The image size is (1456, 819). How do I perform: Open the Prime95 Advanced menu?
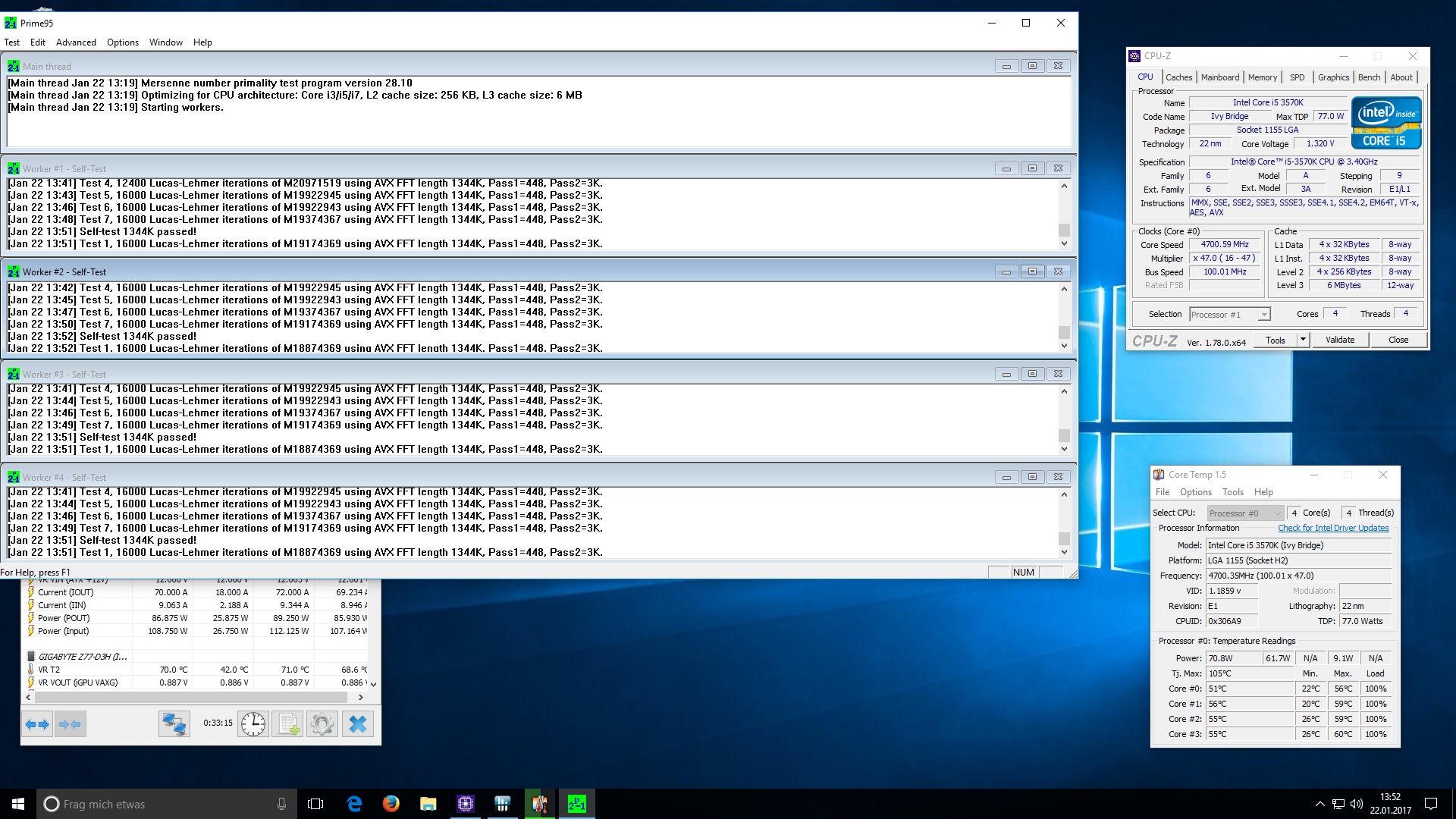pyautogui.click(x=76, y=42)
